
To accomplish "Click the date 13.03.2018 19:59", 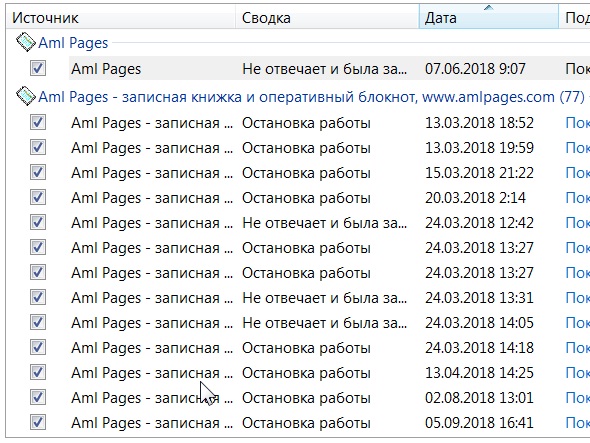I will [x=479, y=148].
